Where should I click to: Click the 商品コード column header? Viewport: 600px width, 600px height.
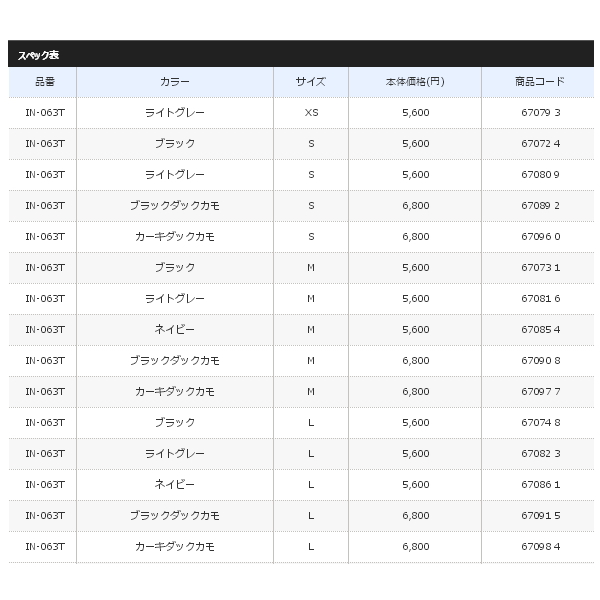tap(540, 82)
